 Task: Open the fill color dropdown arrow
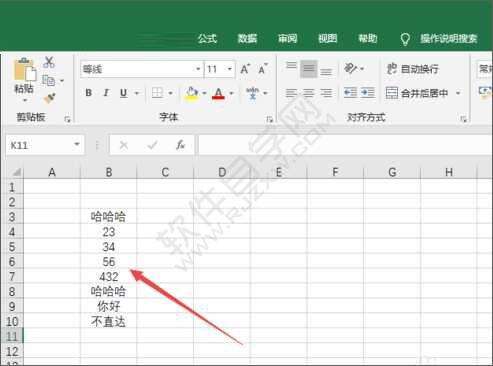click(x=204, y=93)
